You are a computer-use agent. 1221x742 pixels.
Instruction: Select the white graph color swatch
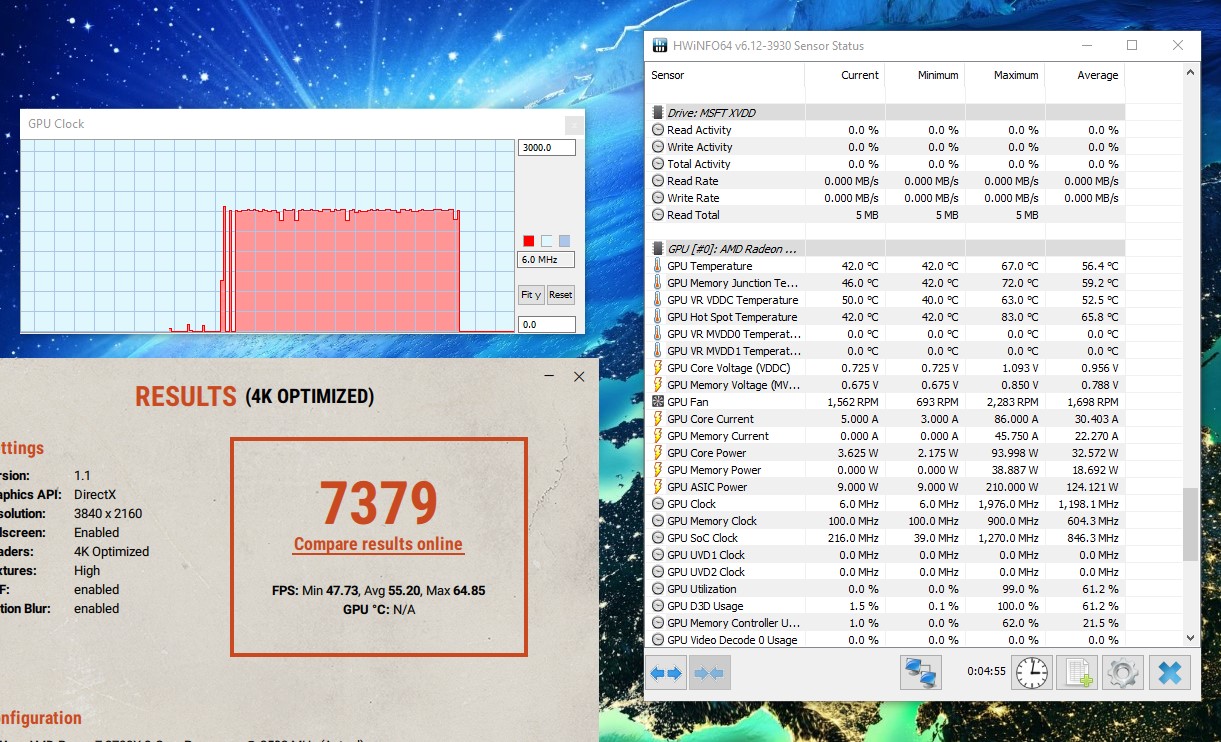click(x=547, y=241)
